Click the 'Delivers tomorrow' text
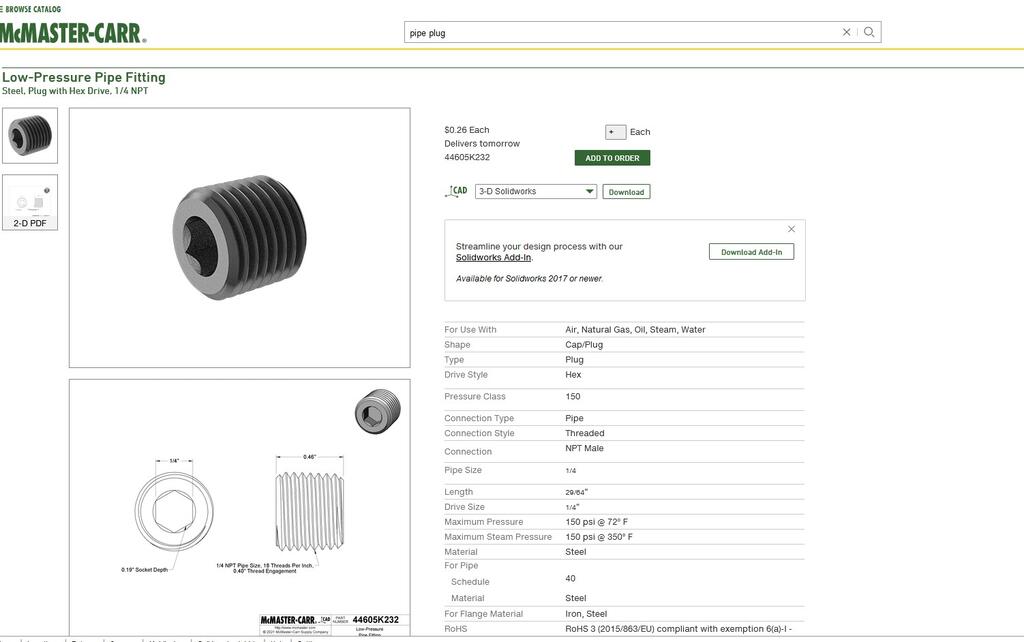The height and width of the screenshot is (642, 1024). tap(482, 144)
